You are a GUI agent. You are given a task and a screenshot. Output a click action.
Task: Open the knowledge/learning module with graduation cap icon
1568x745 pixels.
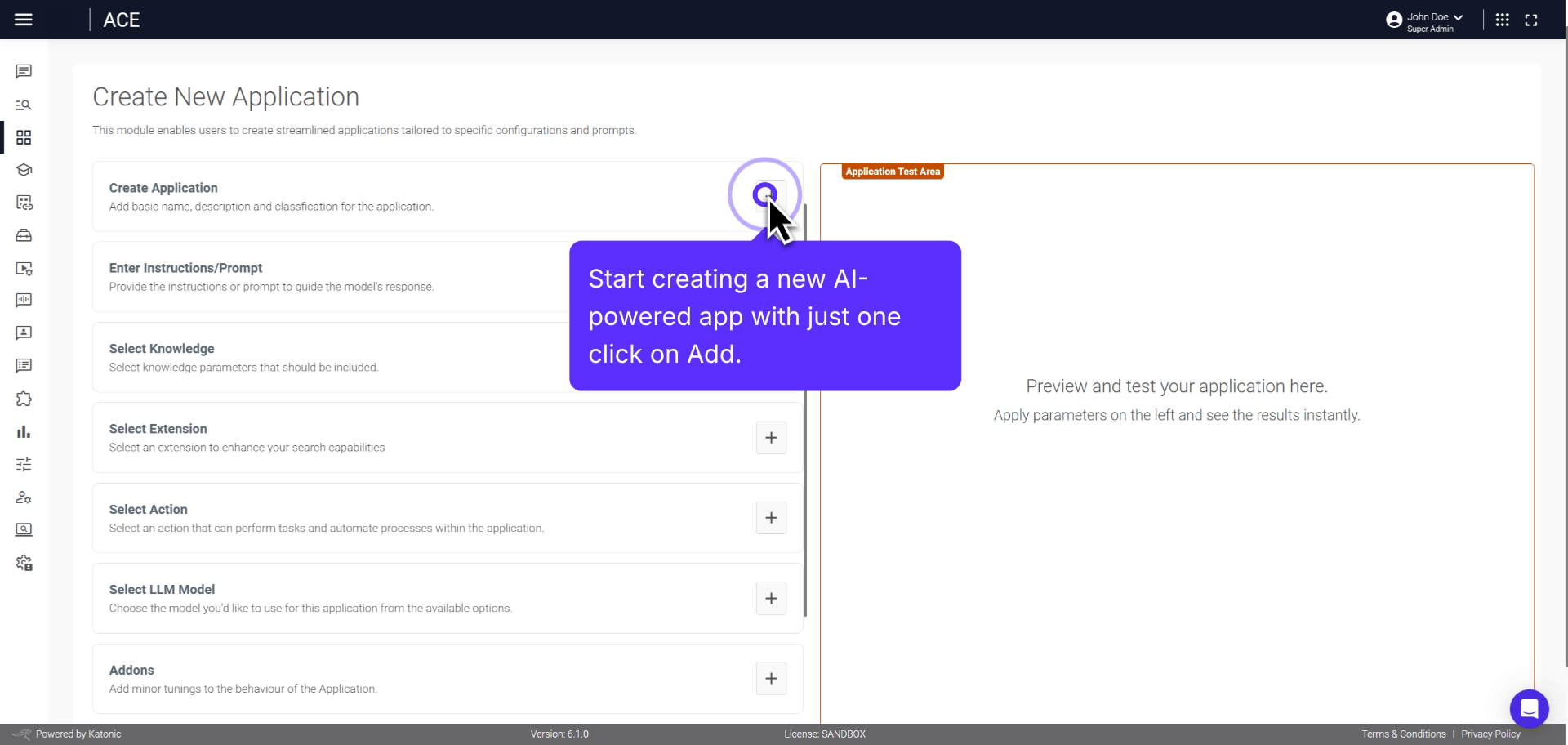pos(24,170)
